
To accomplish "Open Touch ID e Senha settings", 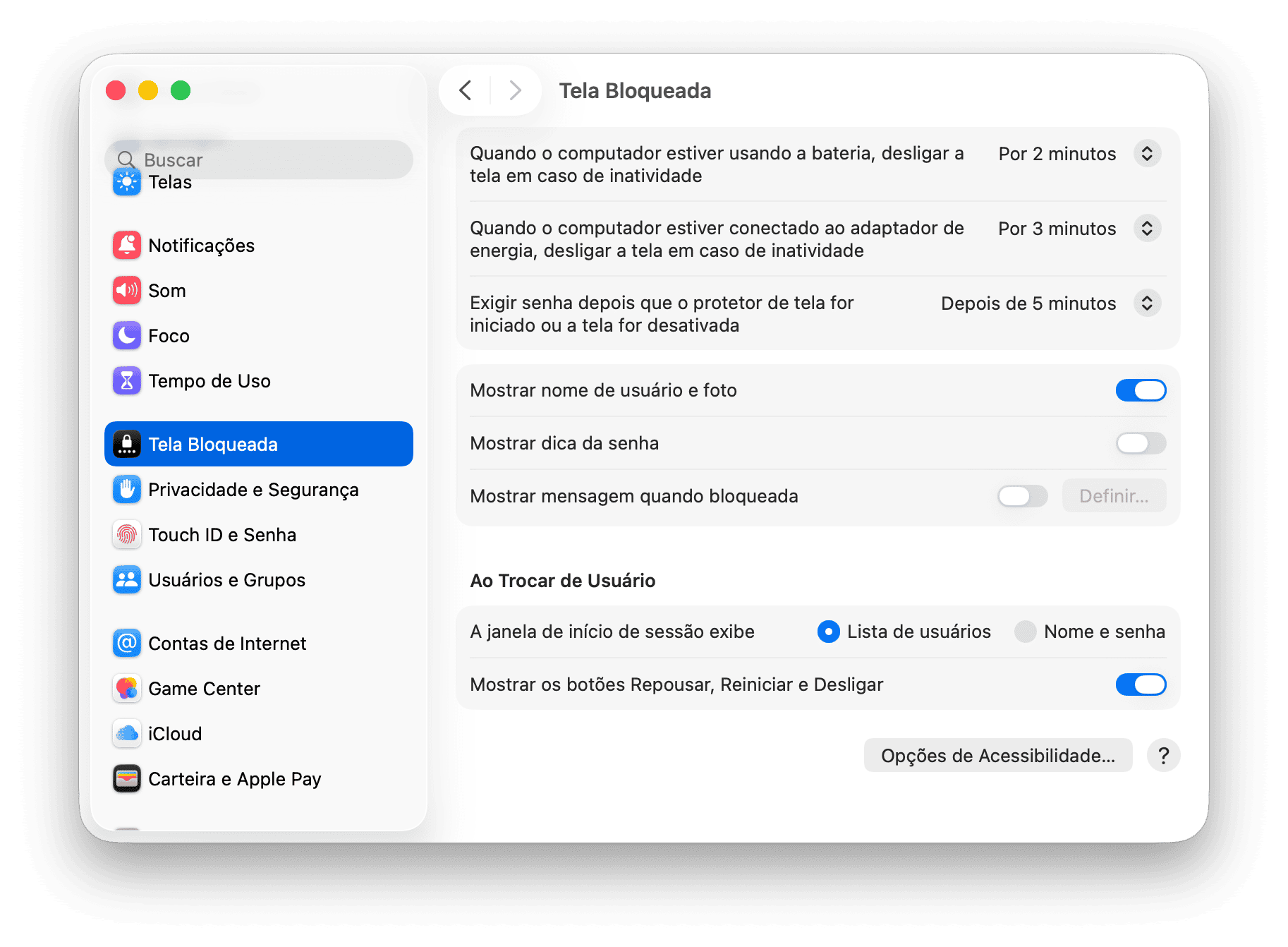I will 222,534.
